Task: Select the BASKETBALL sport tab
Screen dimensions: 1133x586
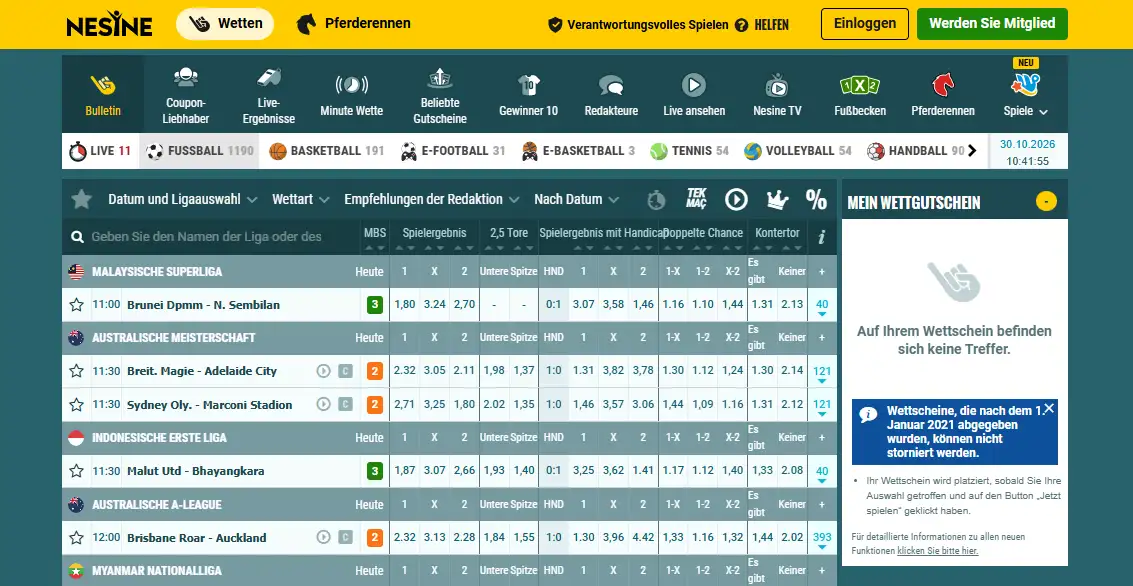Action: (327, 151)
